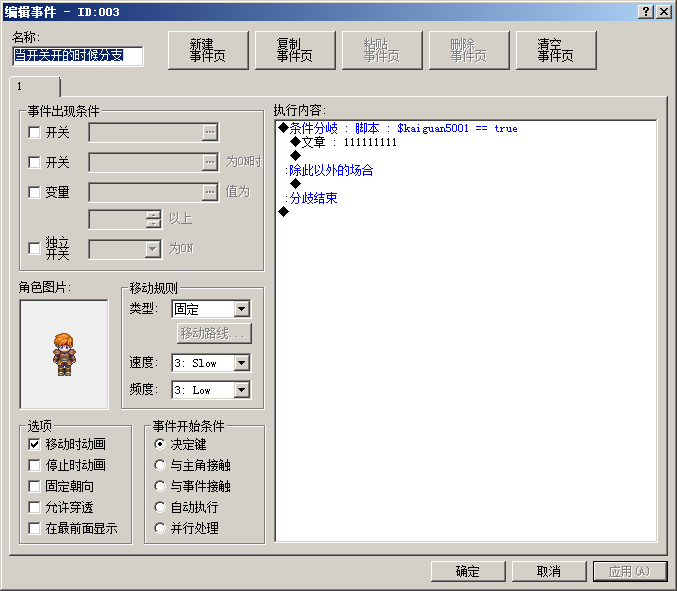The width and height of the screenshot is (677, 591).
Task: Click the help question mark in title bar
Action: [x=645, y=12]
